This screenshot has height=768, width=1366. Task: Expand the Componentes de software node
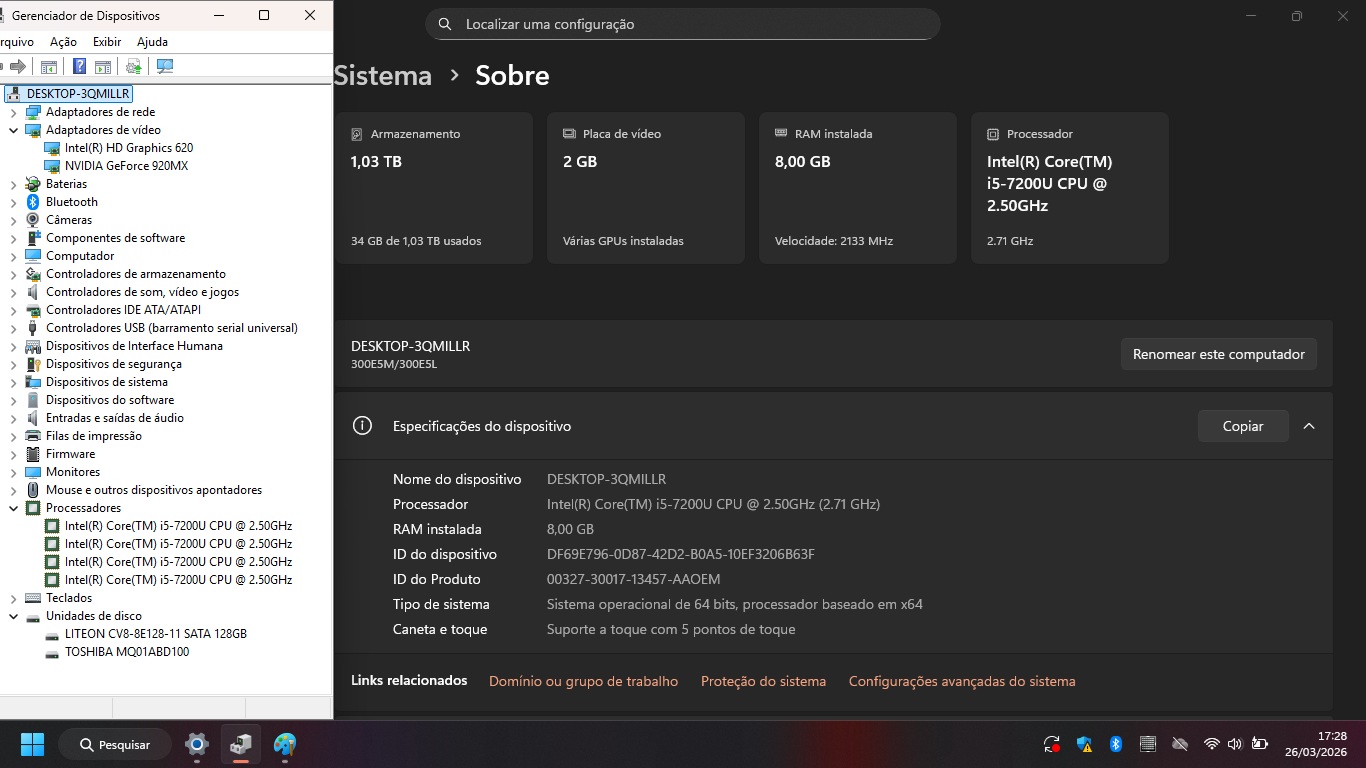(x=14, y=238)
